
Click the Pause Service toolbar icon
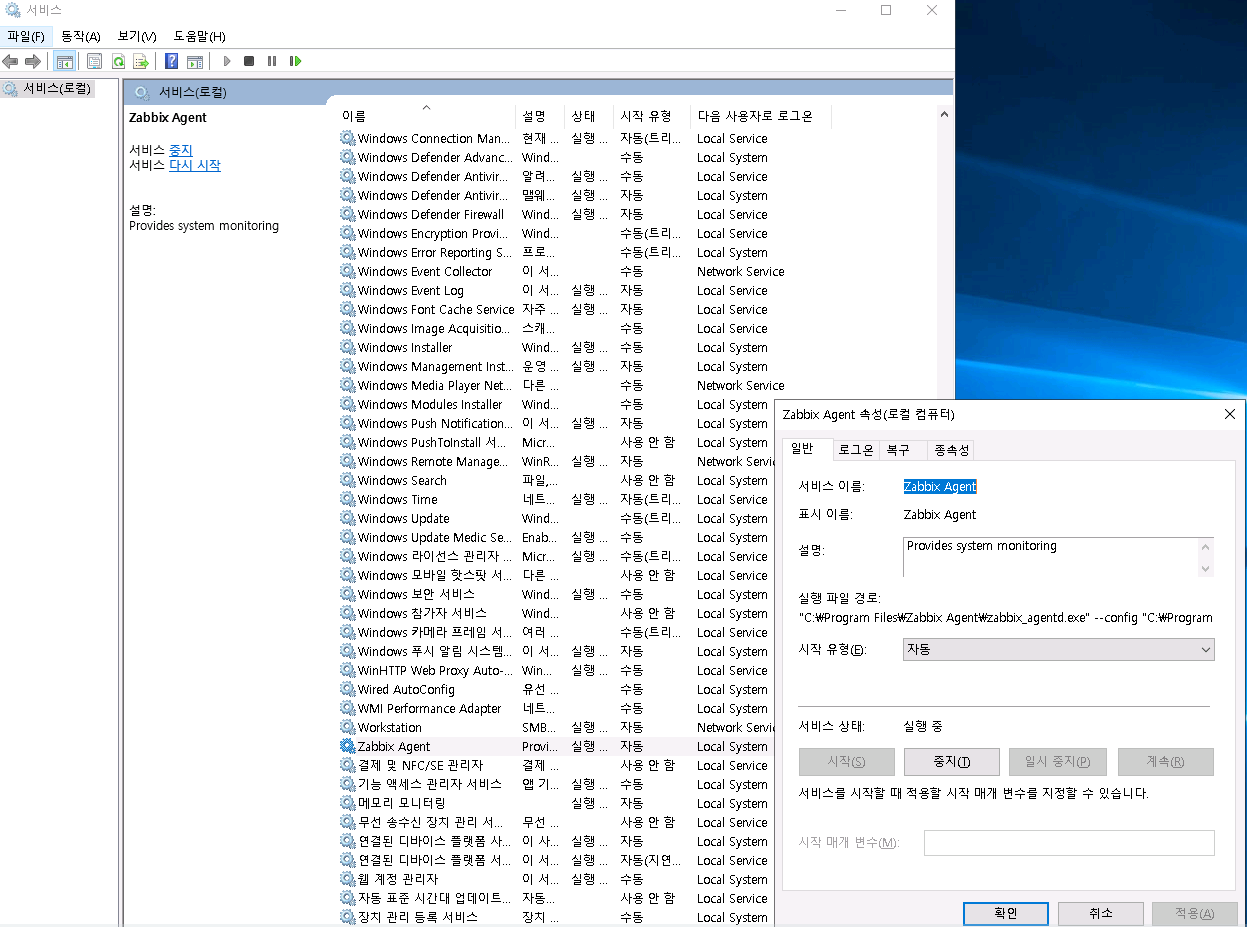(x=272, y=61)
